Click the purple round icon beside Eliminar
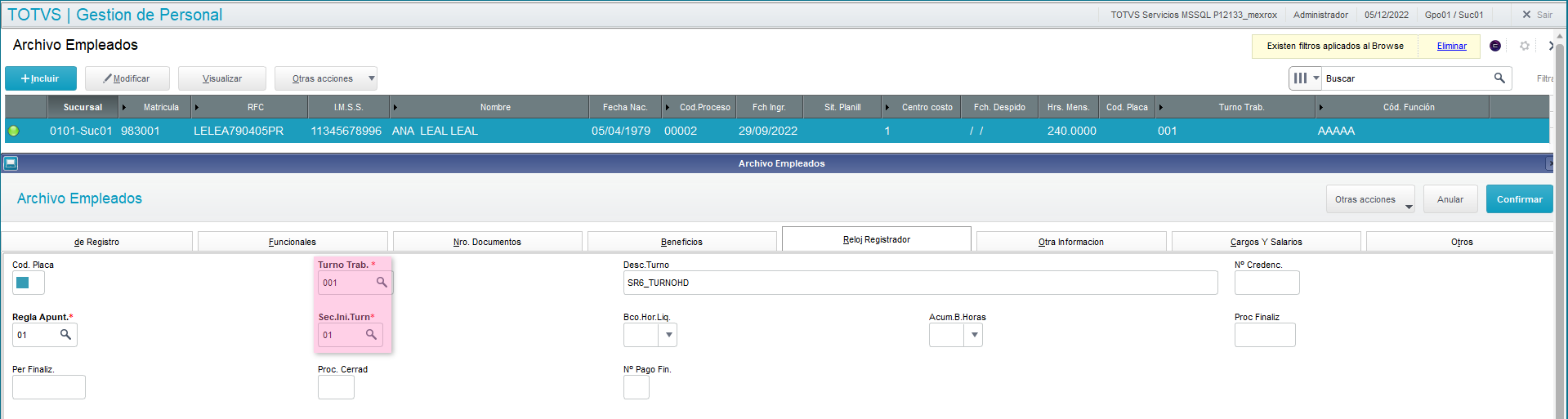Screen dimensions: 1568x419 (x=1494, y=46)
